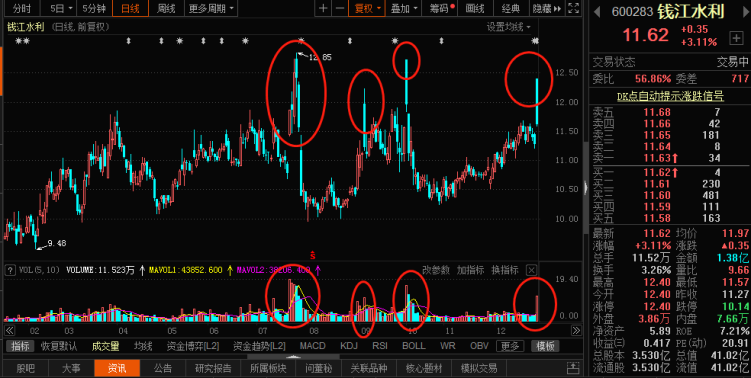Zoom in chart with plus icon

point(324,8)
